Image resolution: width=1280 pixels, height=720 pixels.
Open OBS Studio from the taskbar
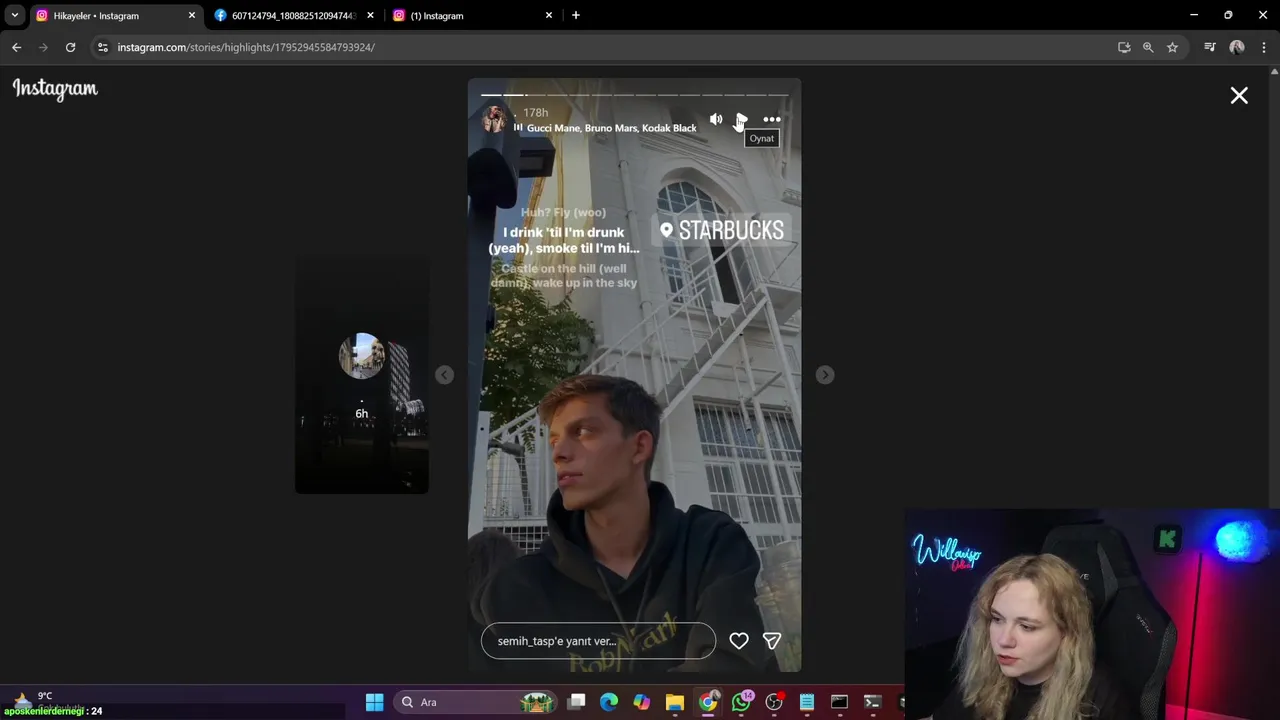(774, 702)
